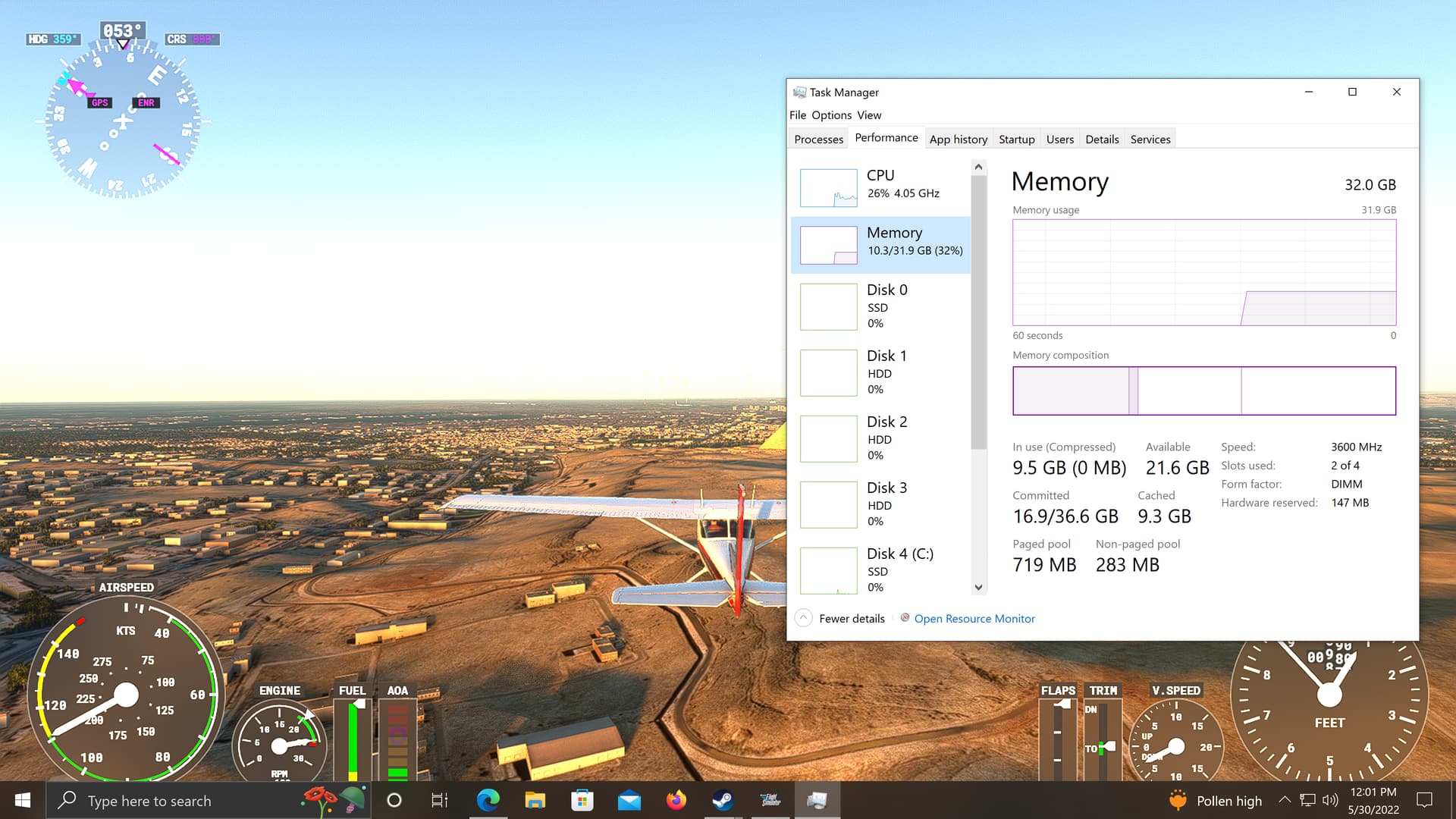Screen dimensions: 1456x819
Task: Show hidden system tray icons
Action: 1285,800
